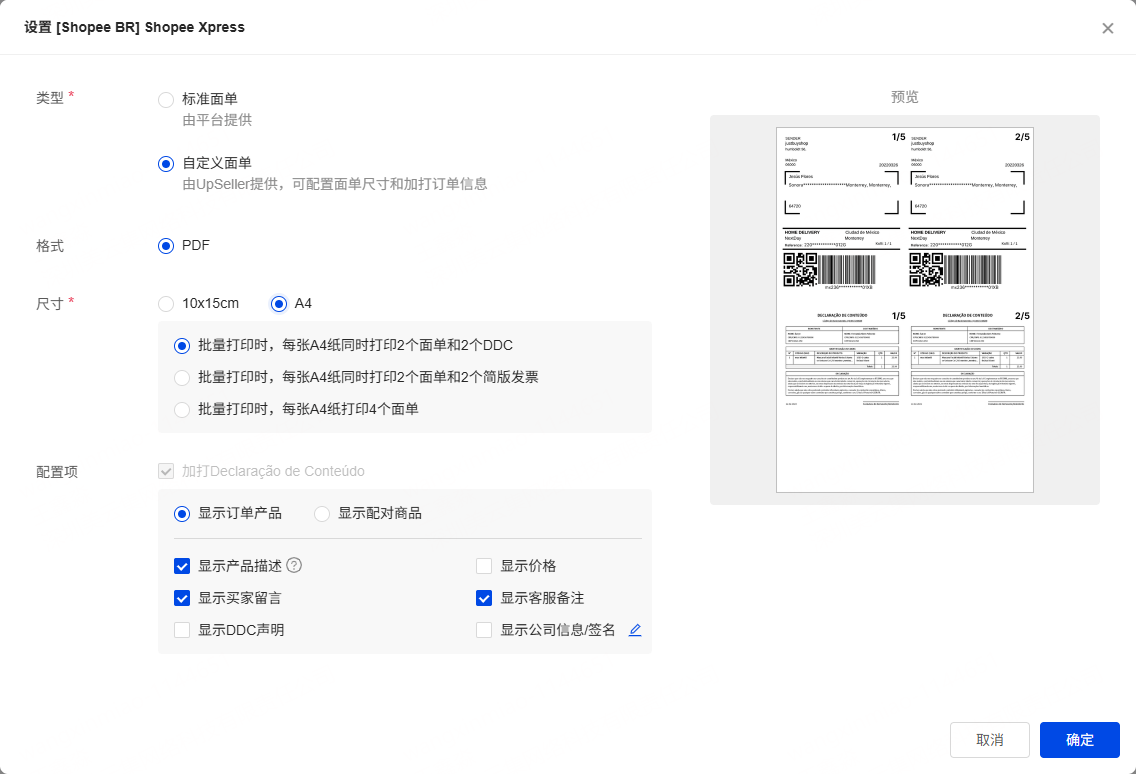The width and height of the screenshot is (1136, 774).
Task: Select the A4 size option
Action: [x=279, y=304]
